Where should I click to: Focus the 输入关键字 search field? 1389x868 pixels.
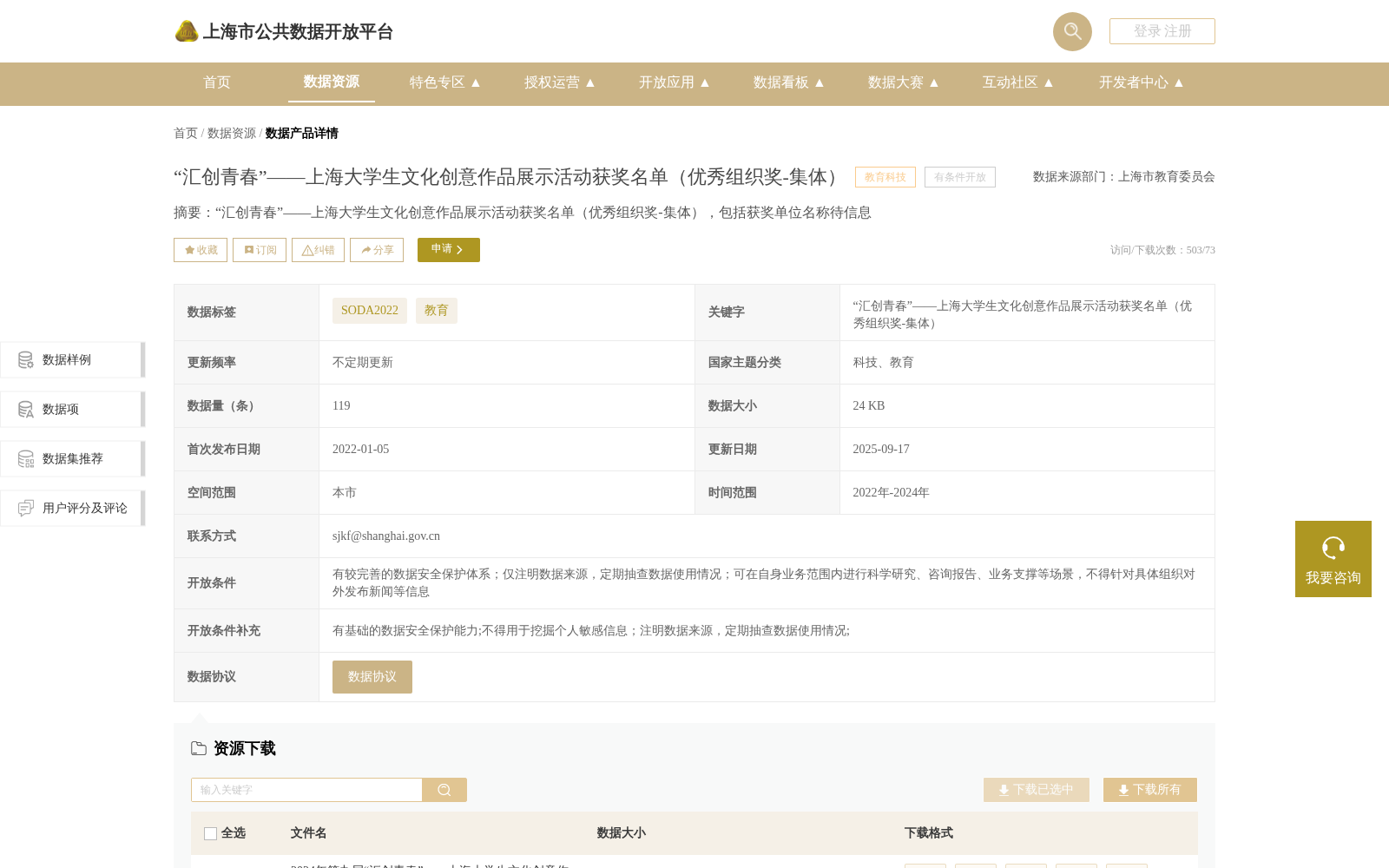pos(306,790)
